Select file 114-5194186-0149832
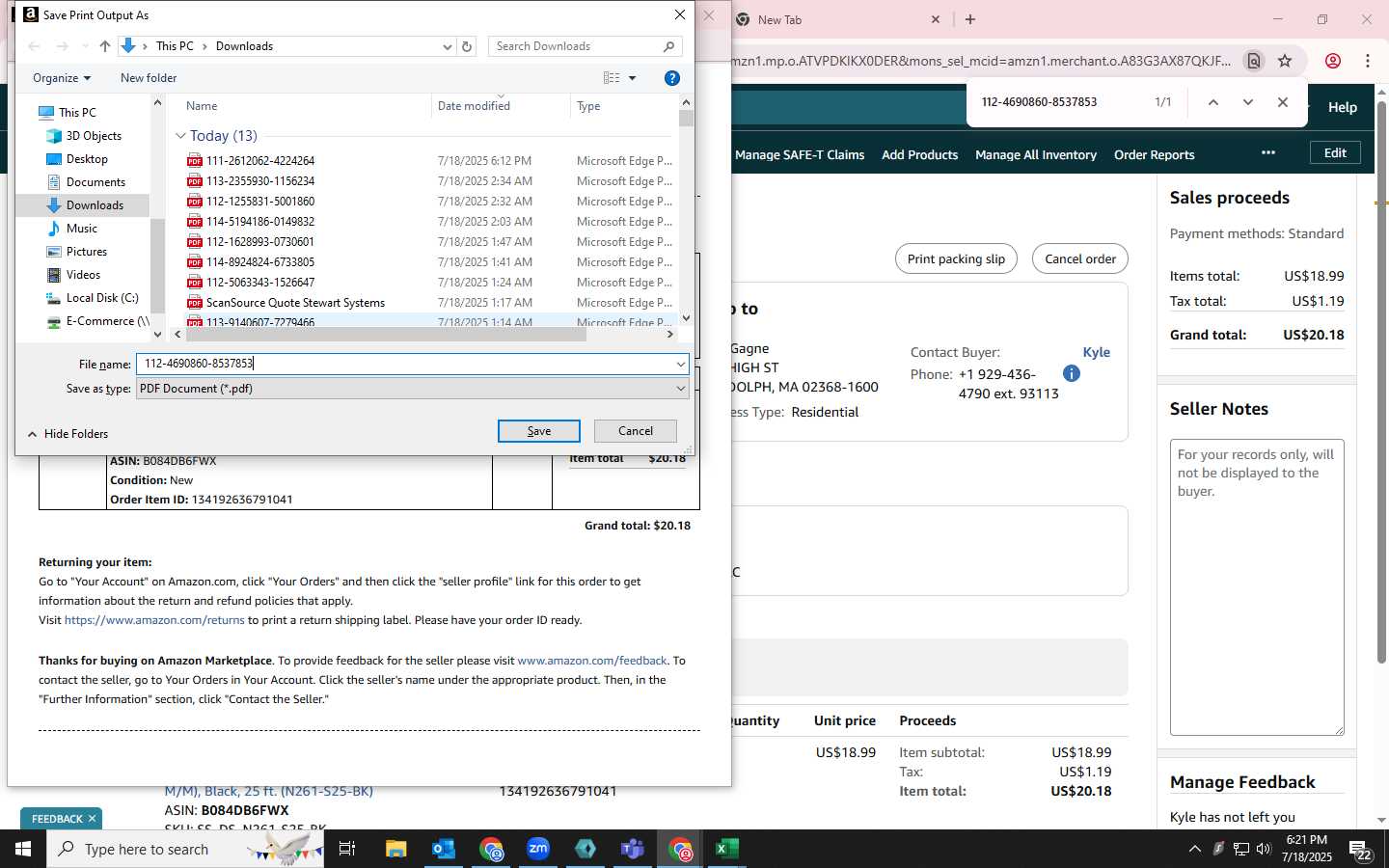 click(x=260, y=222)
